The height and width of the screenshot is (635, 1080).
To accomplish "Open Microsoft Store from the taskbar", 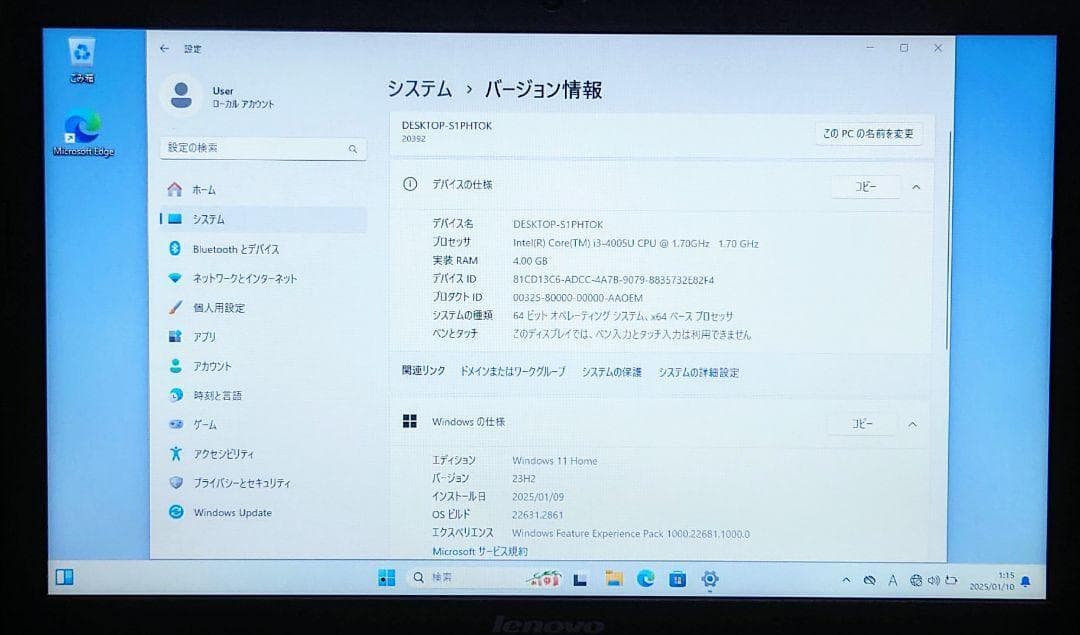I will [x=678, y=579].
